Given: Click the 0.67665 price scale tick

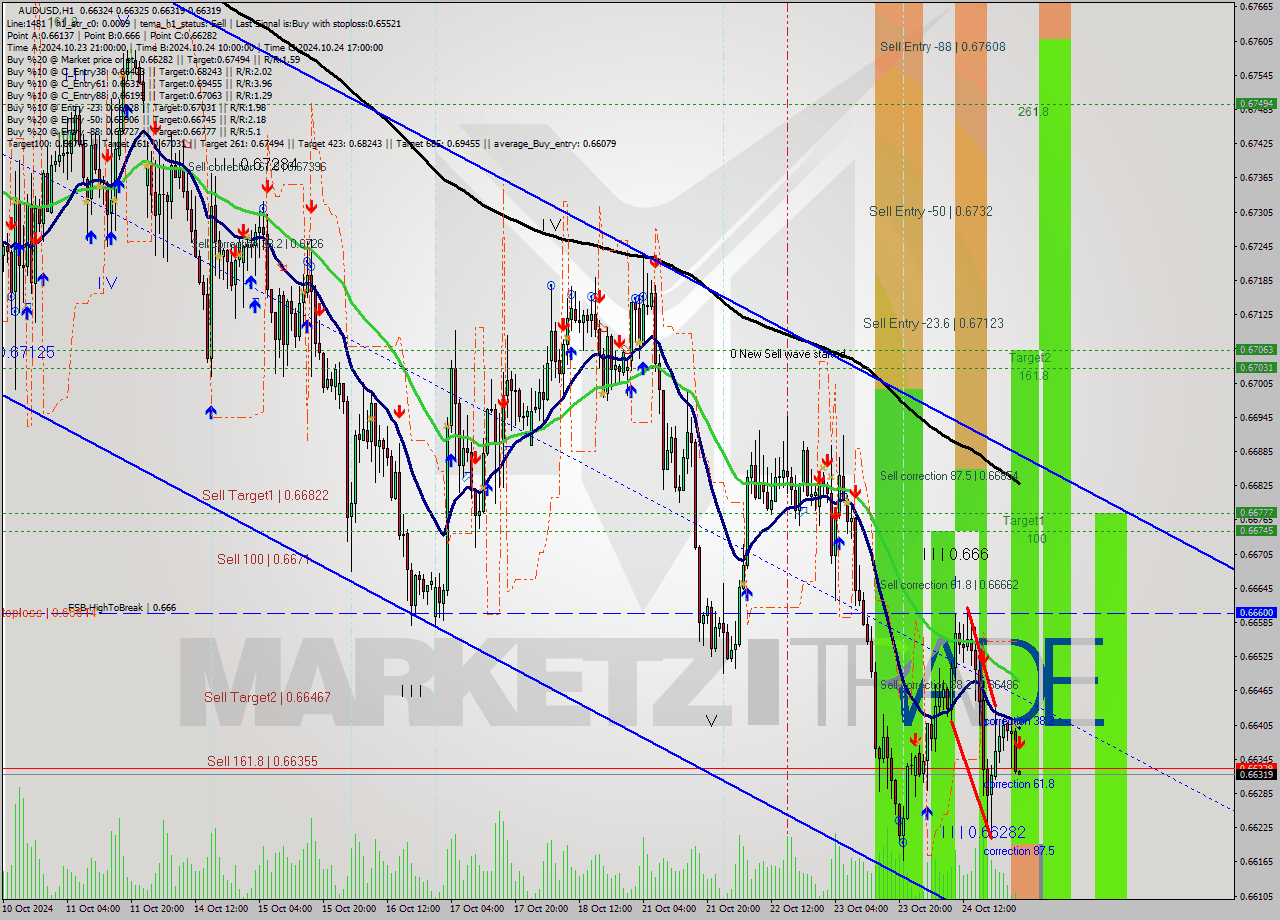Looking at the screenshot, I should [1256, 7].
